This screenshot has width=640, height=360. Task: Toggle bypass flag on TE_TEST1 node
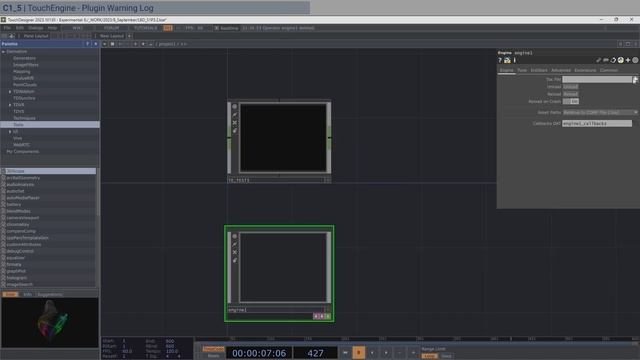235,122
